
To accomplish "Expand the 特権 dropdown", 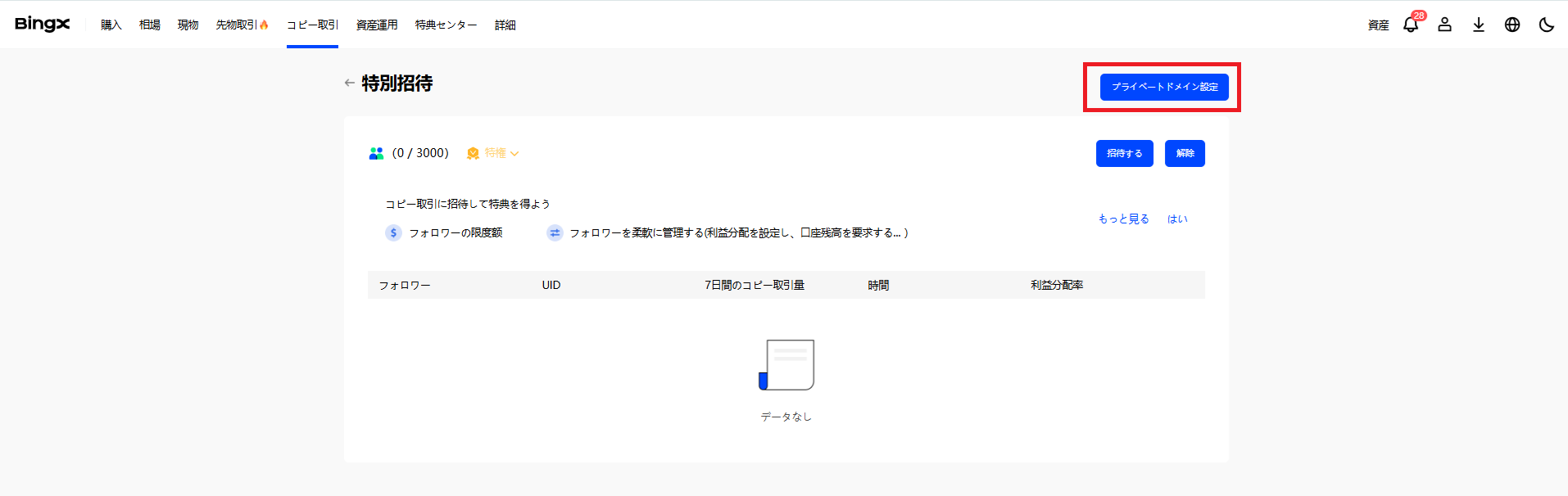I will pos(493,153).
